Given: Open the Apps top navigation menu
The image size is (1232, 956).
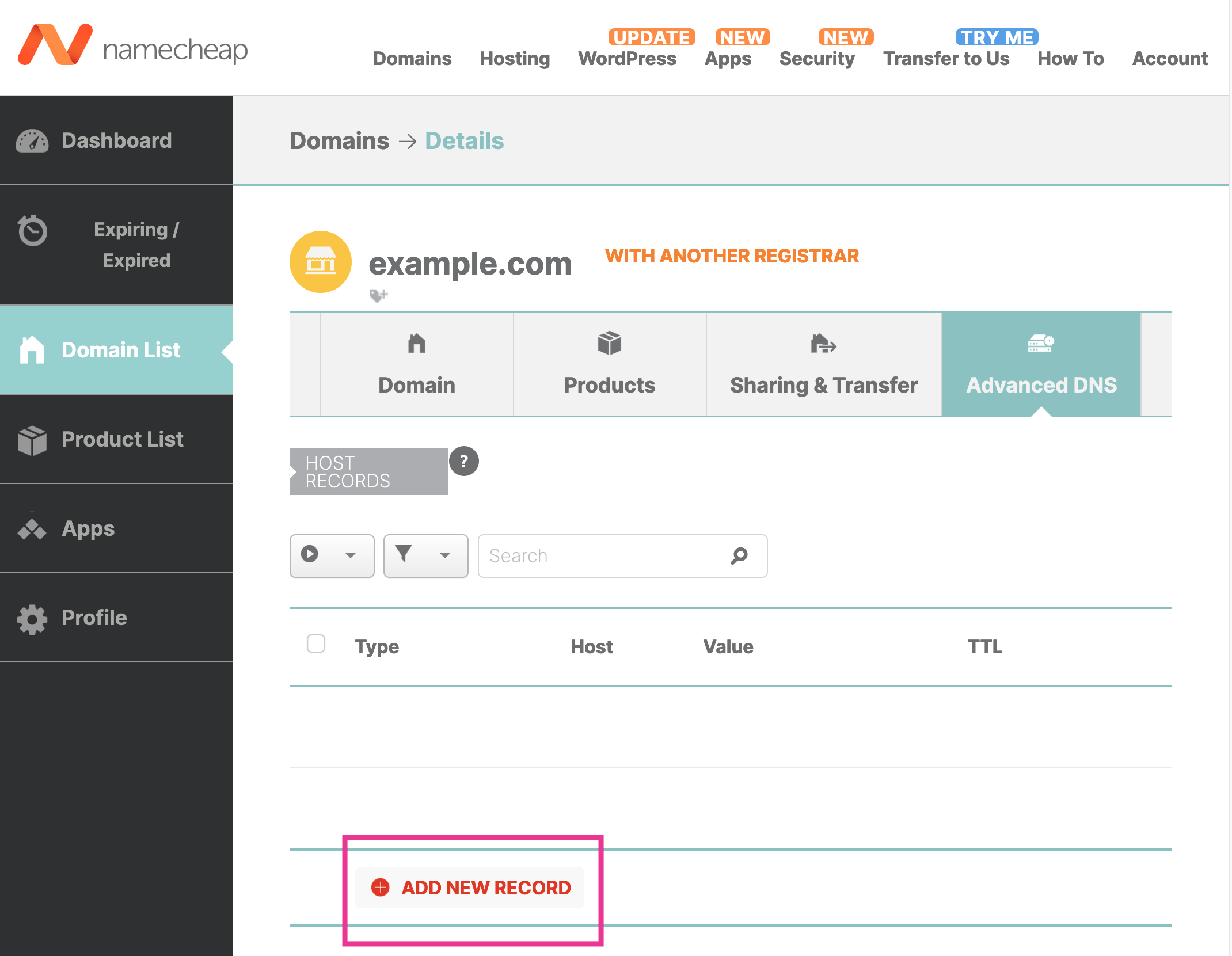Looking at the screenshot, I should coord(728,59).
